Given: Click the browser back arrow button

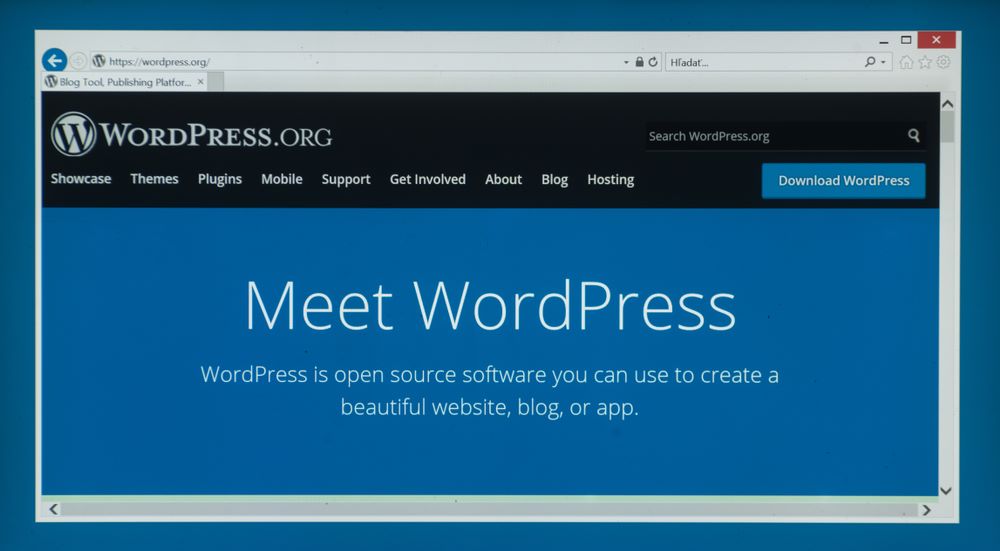Looking at the screenshot, I should coord(54,61).
